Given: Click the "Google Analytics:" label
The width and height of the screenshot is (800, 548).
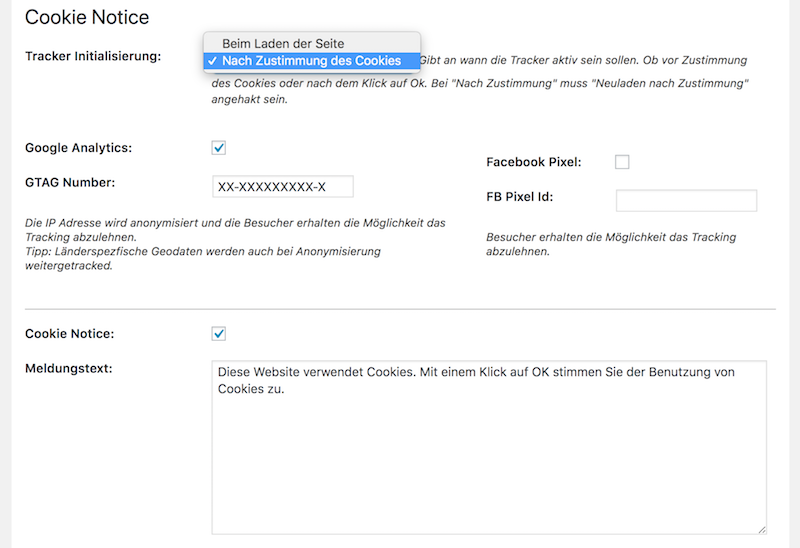Looking at the screenshot, I should (78, 148).
